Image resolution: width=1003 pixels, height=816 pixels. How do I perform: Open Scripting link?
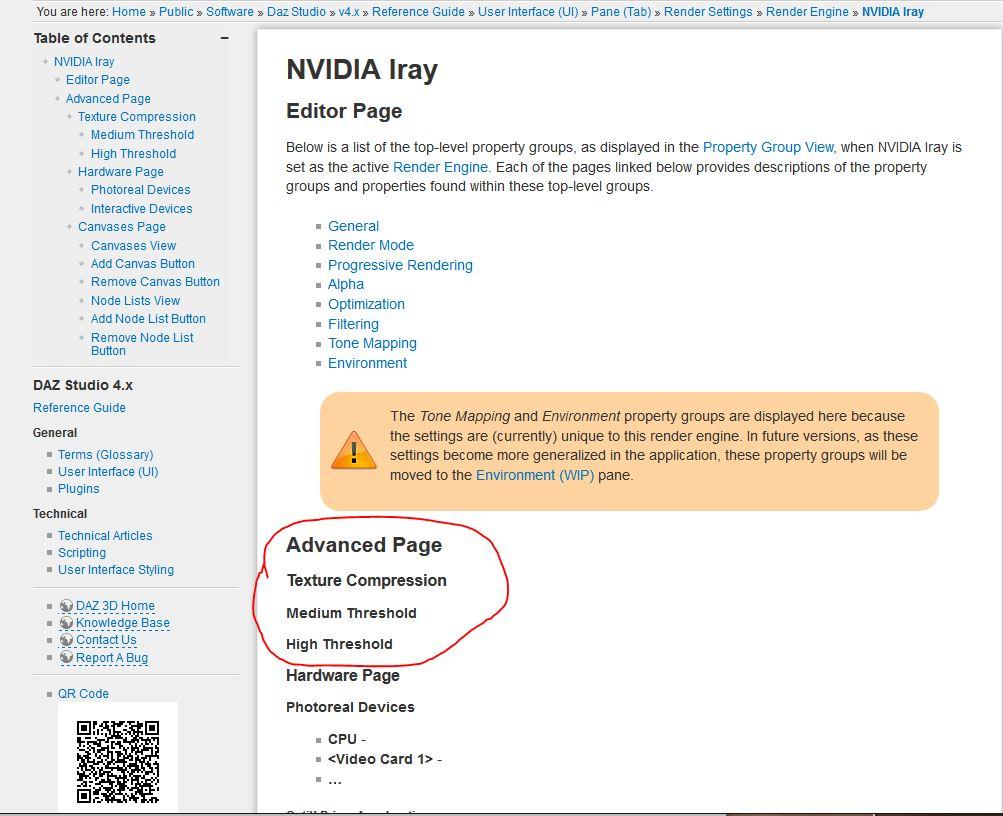82,553
